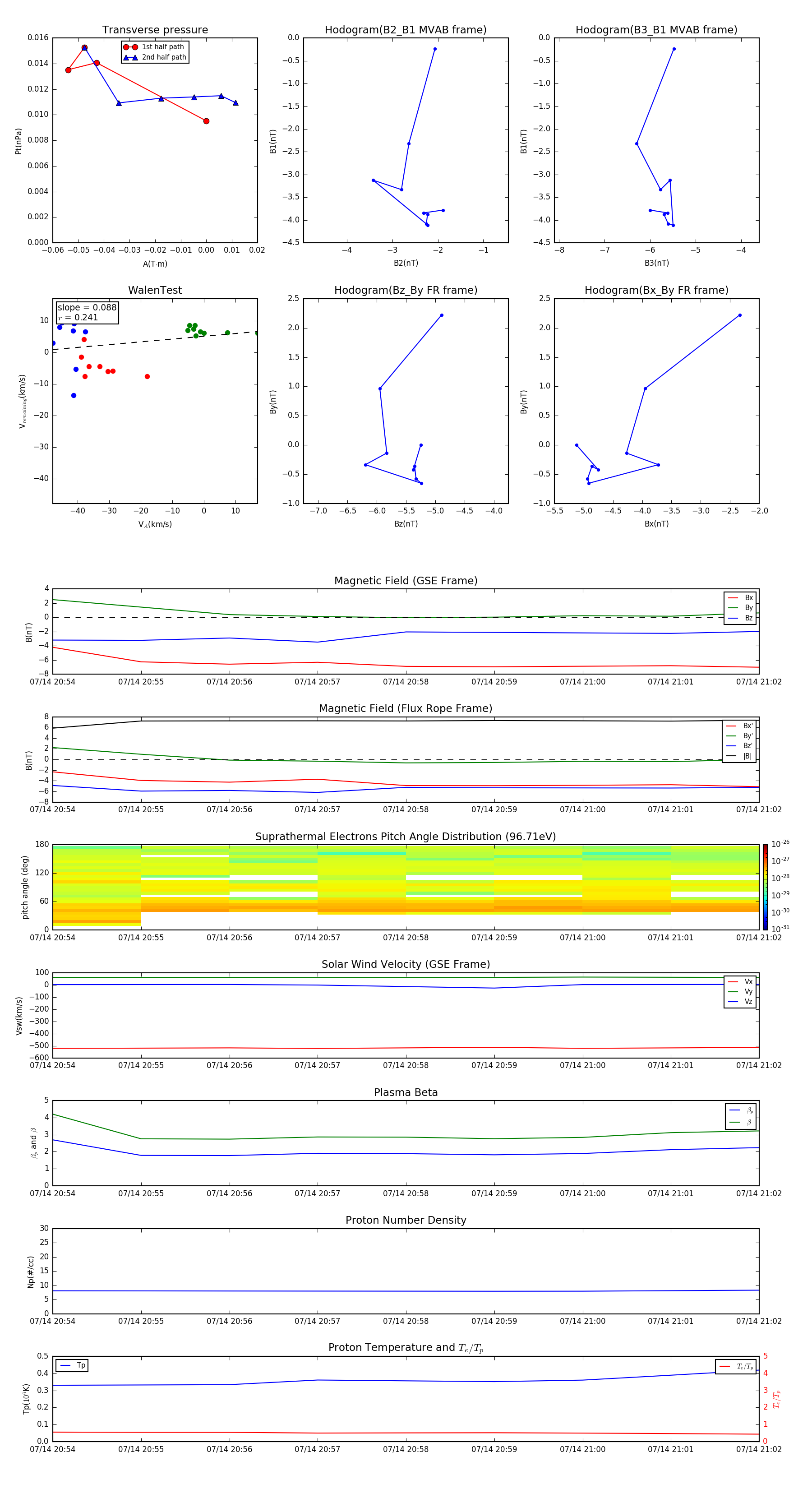Select '2nd half path' legend entry

click(x=155, y=57)
